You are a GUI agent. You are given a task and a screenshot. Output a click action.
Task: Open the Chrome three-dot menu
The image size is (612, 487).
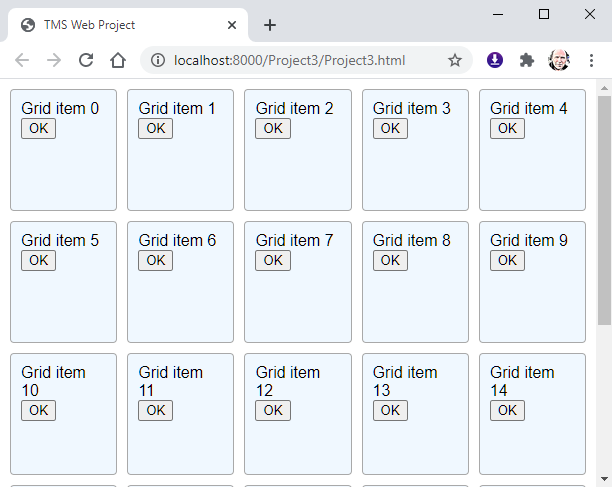click(591, 60)
